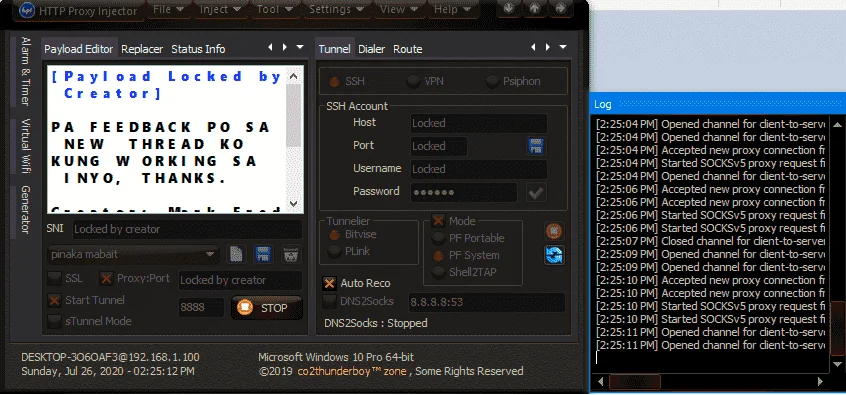846x395 pixels.
Task: Select the Psiphon tunnel type
Action: point(513,81)
